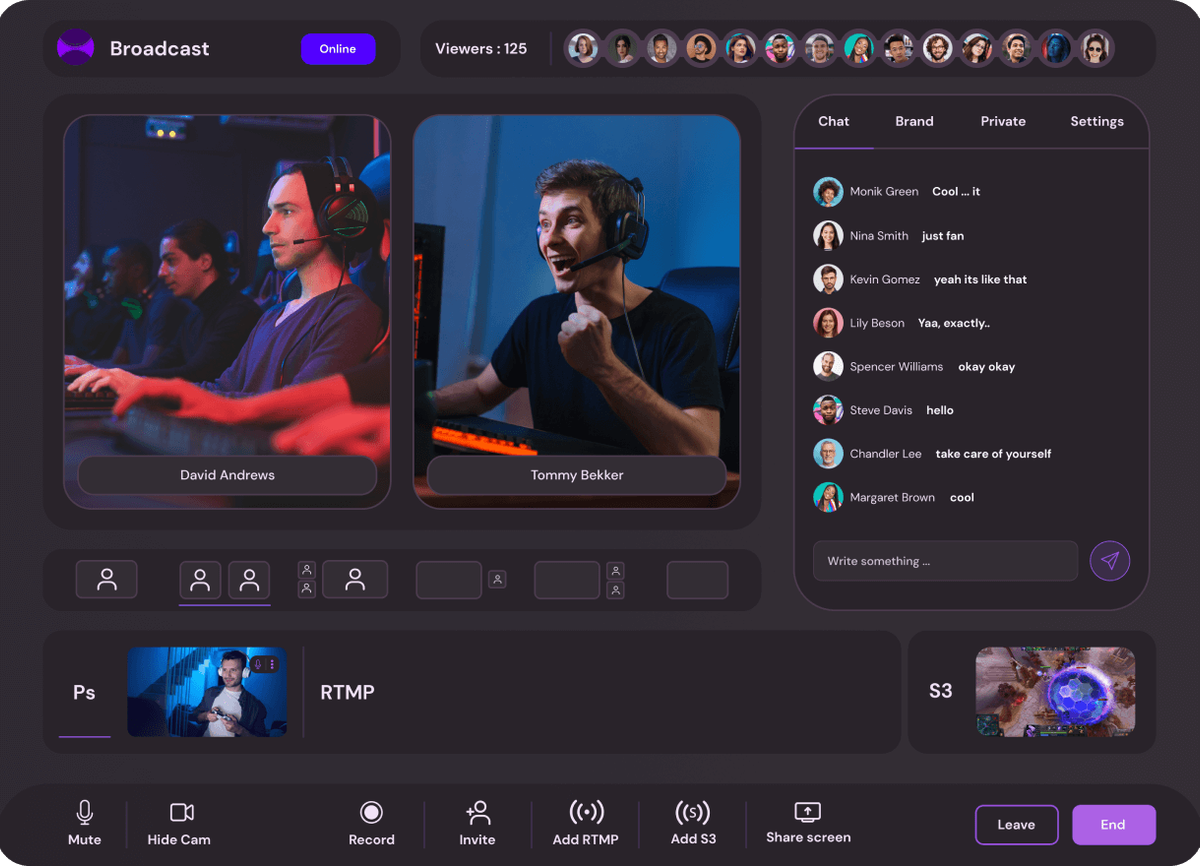Send the chat message with paper plane
Viewport: 1200px width, 866px height.
coord(1110,561)
